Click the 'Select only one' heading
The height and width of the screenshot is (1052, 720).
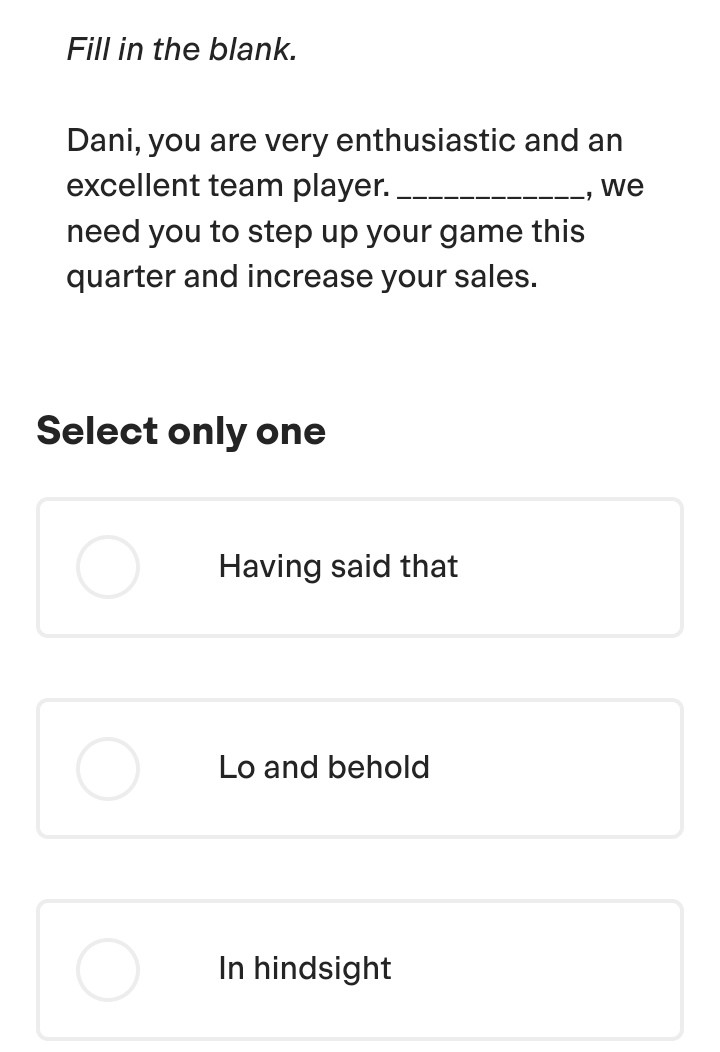point(181,431)
